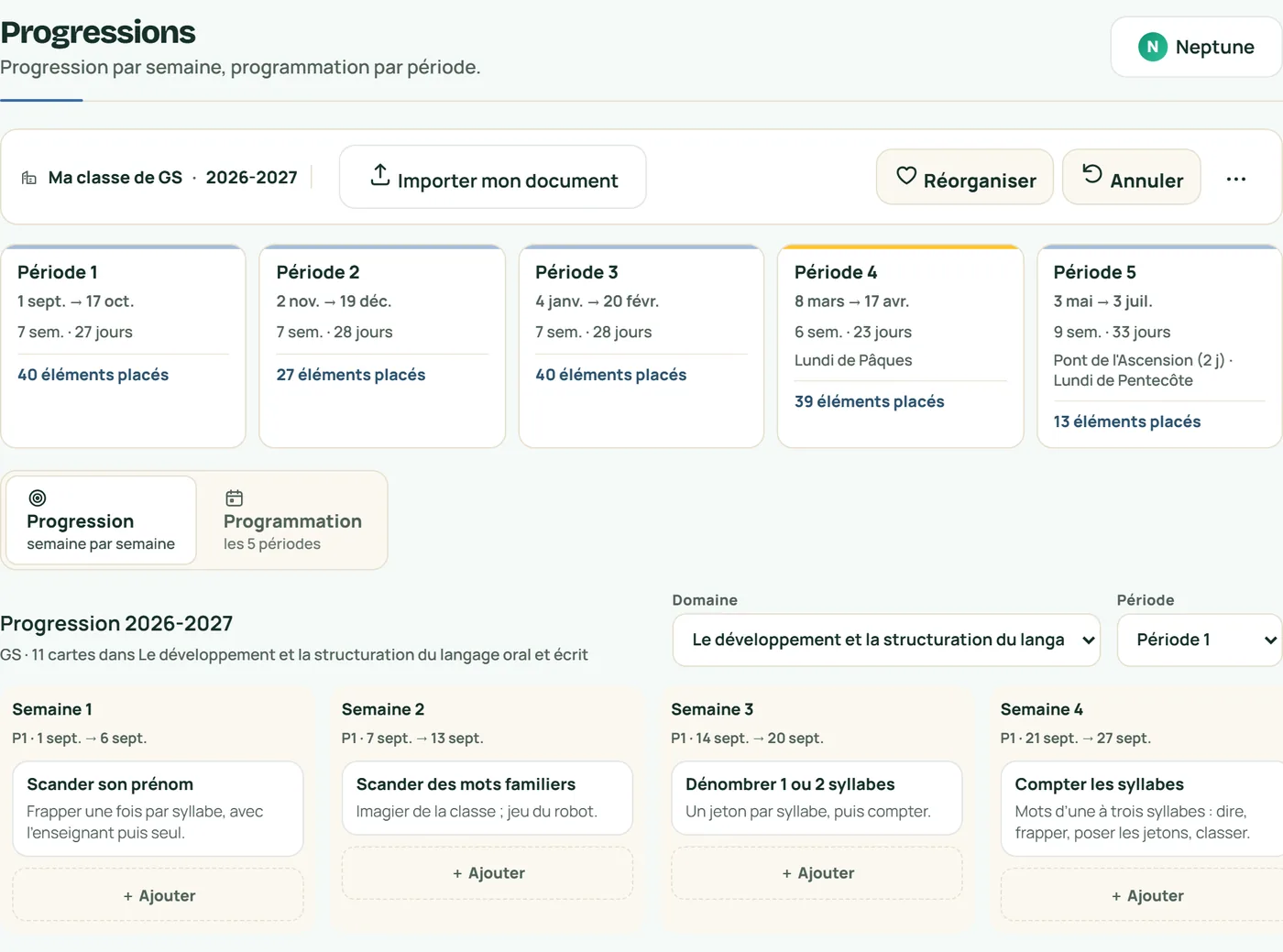1283x952 pixels.
Task: Select the Période 1 card
Action: pos(123,346)
